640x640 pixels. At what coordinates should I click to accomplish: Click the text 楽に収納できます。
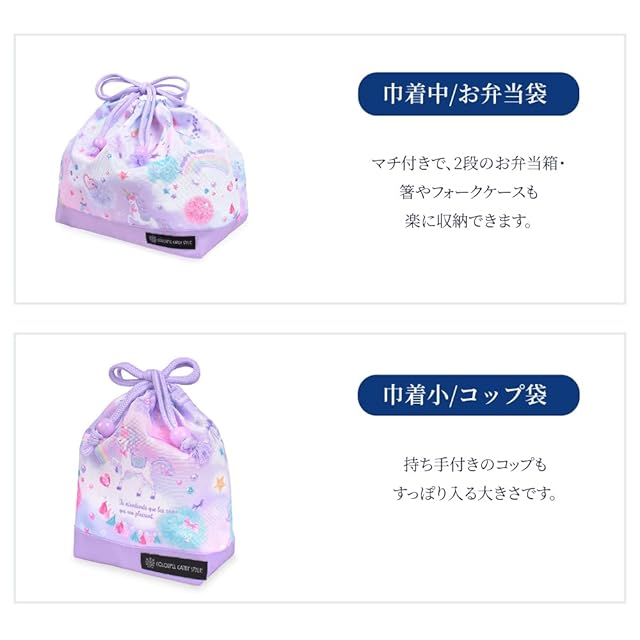[469, 221]
